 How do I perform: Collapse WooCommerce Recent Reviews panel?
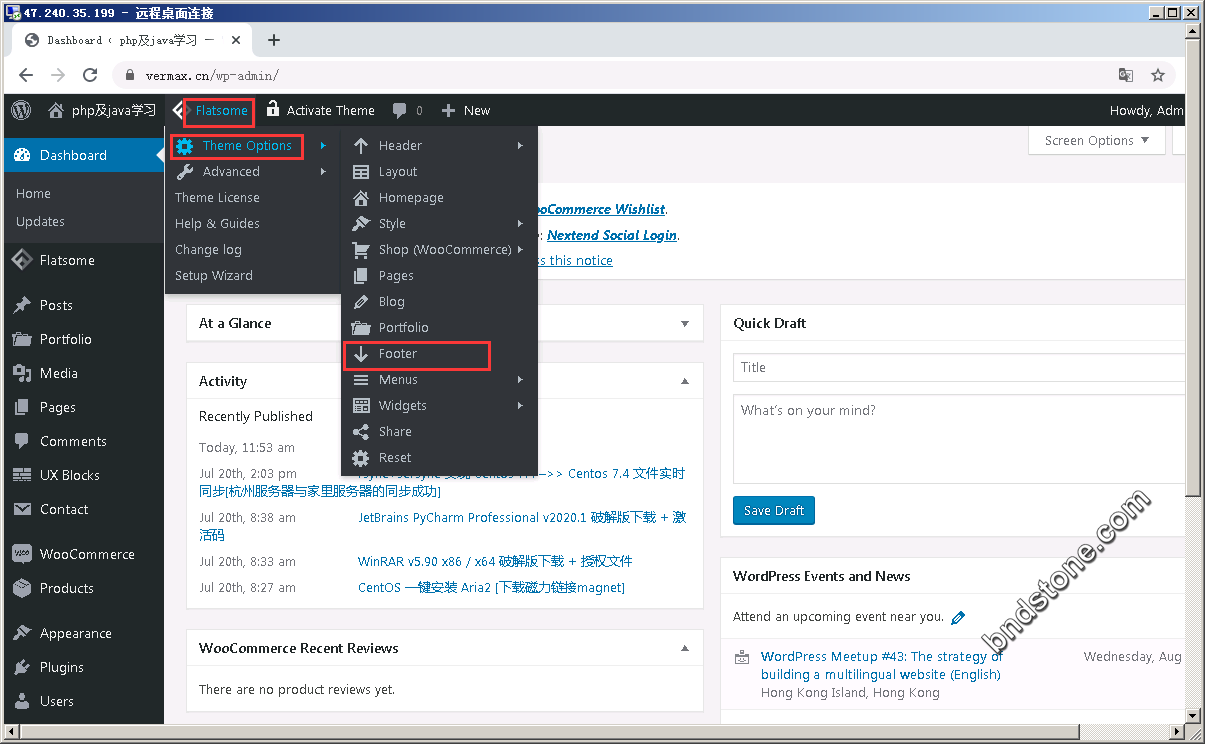click(x=685, y=649)
